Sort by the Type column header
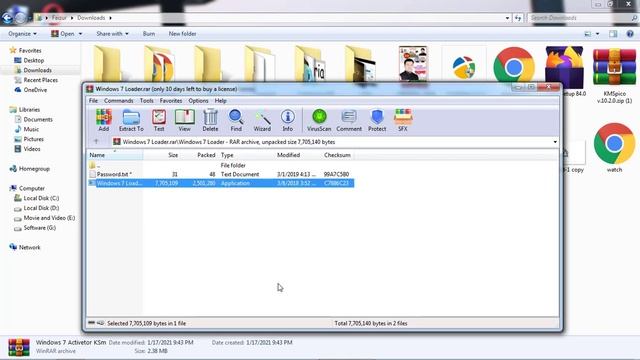The width and height of the screenshot is (640, 360). tap(247, 155)
